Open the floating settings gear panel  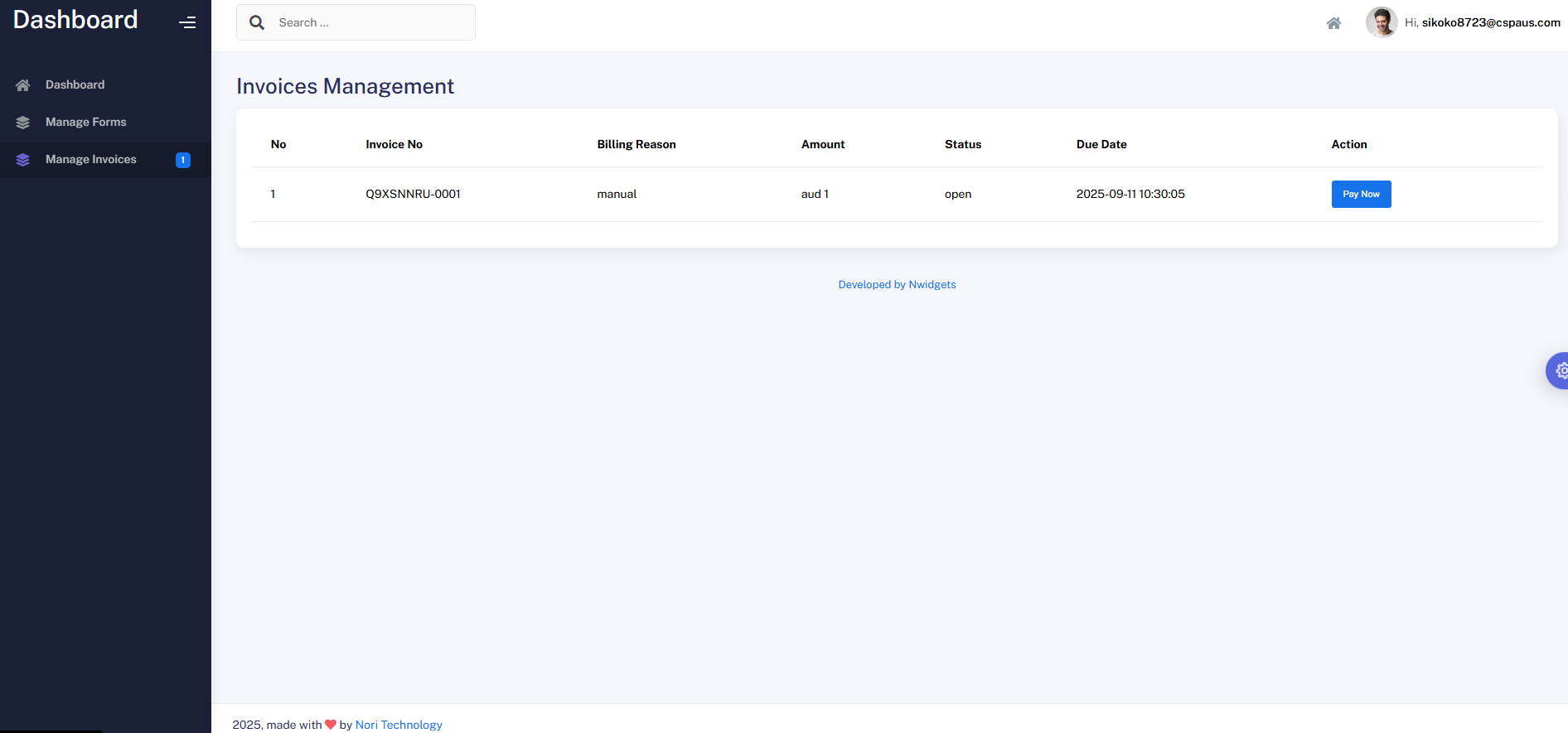point(1560,371)
